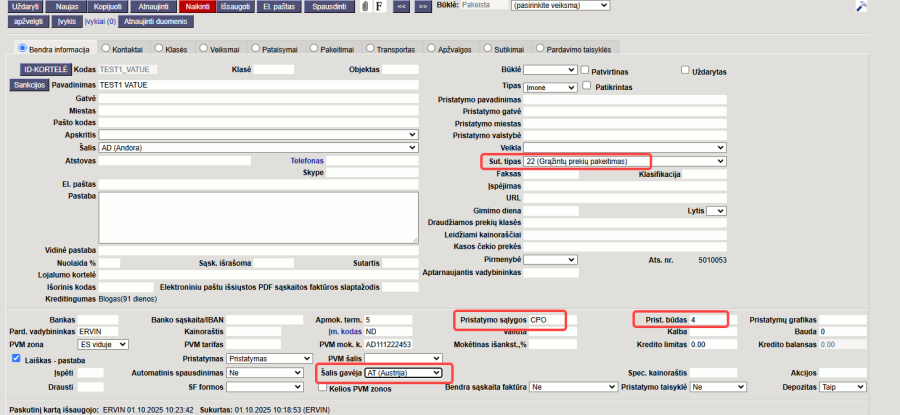Click the Įvykis button
Screen dimensions: 900x415
click(67, 21)
